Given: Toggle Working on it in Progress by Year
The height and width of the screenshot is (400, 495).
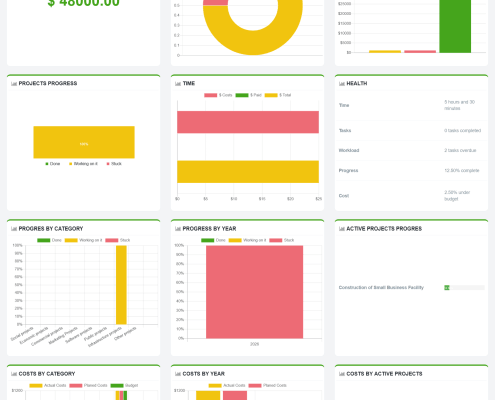Looking at the screenshot, I should (247, 240).
